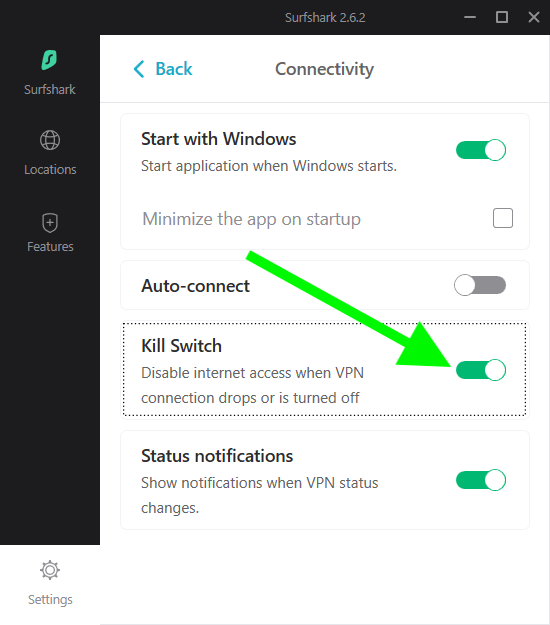Toggle Start with Windows switch
Screen dimensions: 550x625
(x=481, y=150)
